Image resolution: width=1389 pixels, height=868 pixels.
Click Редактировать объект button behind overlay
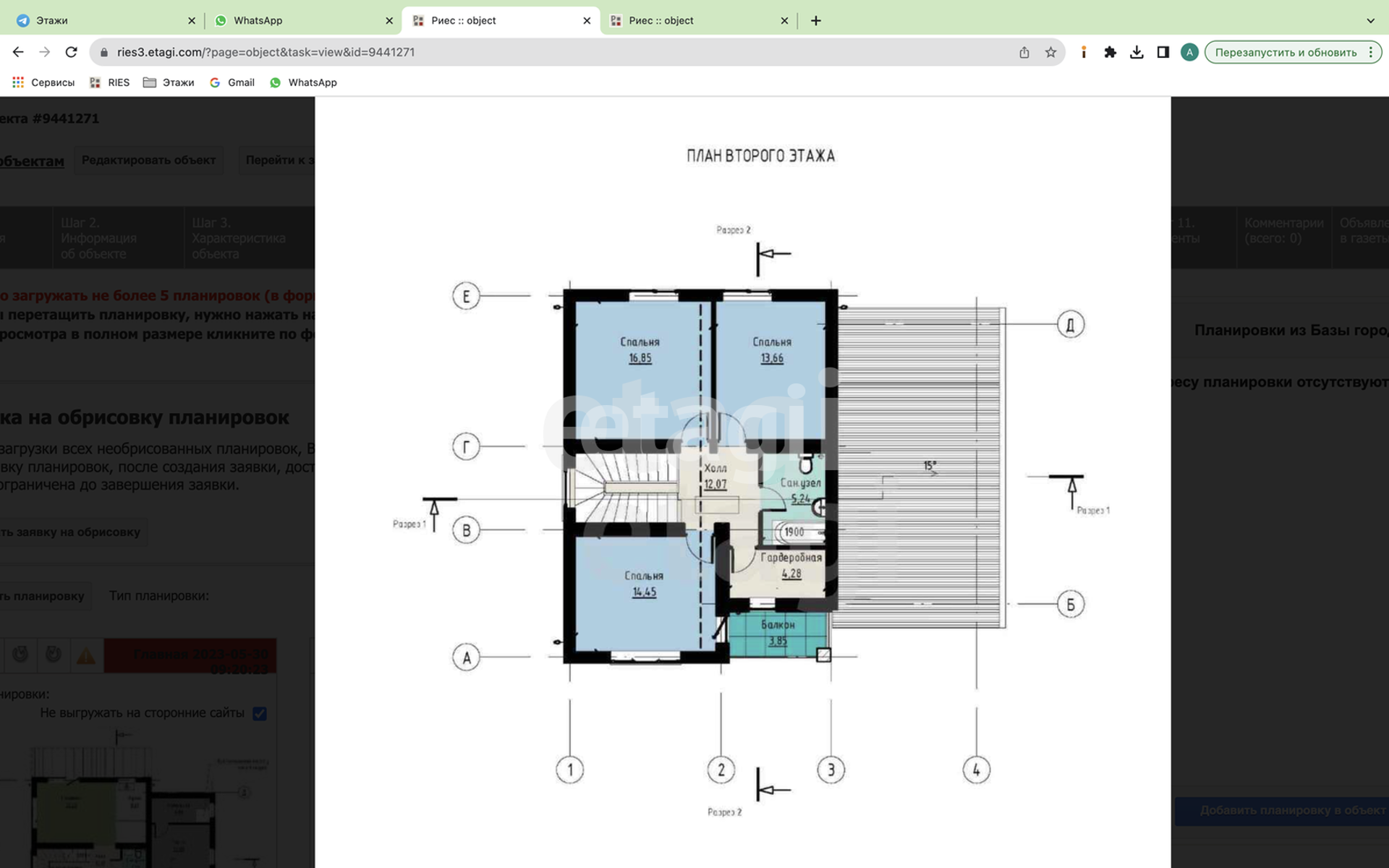pyautogui.click(x=148, y=160)
